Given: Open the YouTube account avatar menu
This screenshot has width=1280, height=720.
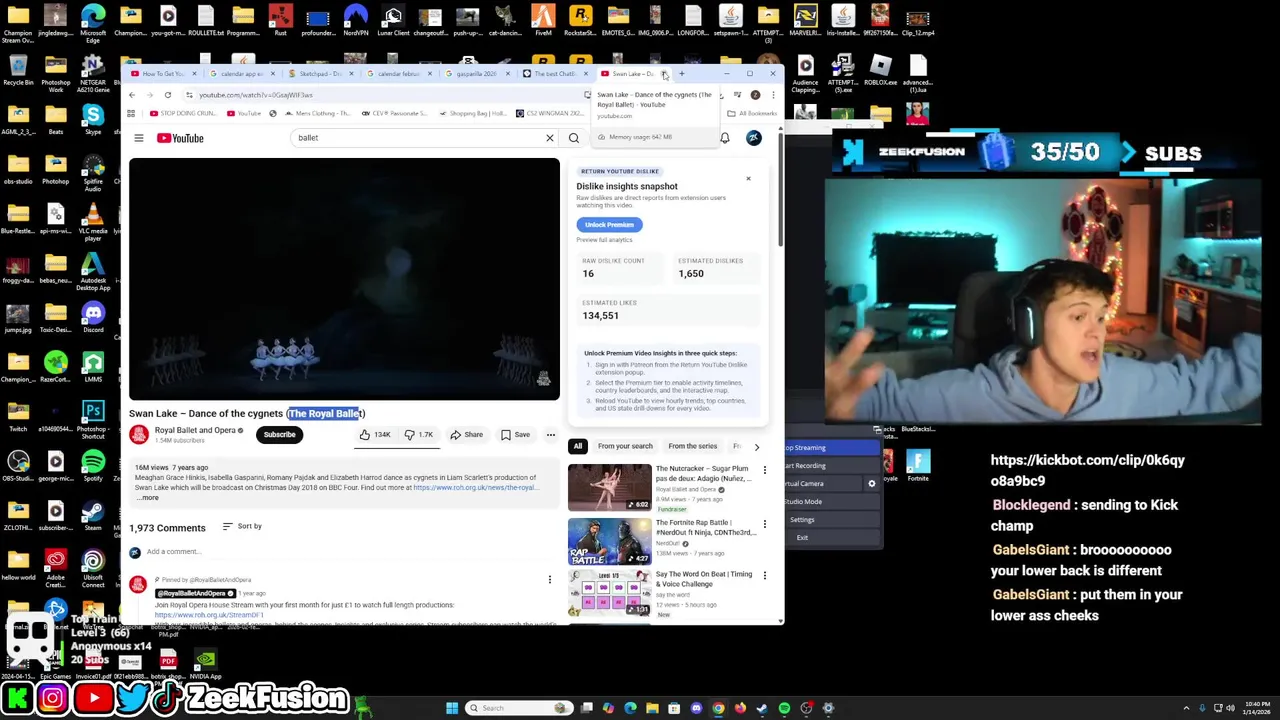Looking at the screenshot, I should tap(753, 138).
